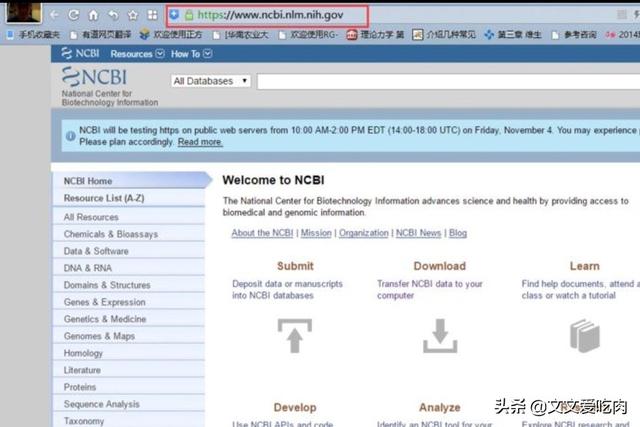
Task: Go to the browser home page icon
Action: point(93,15)
